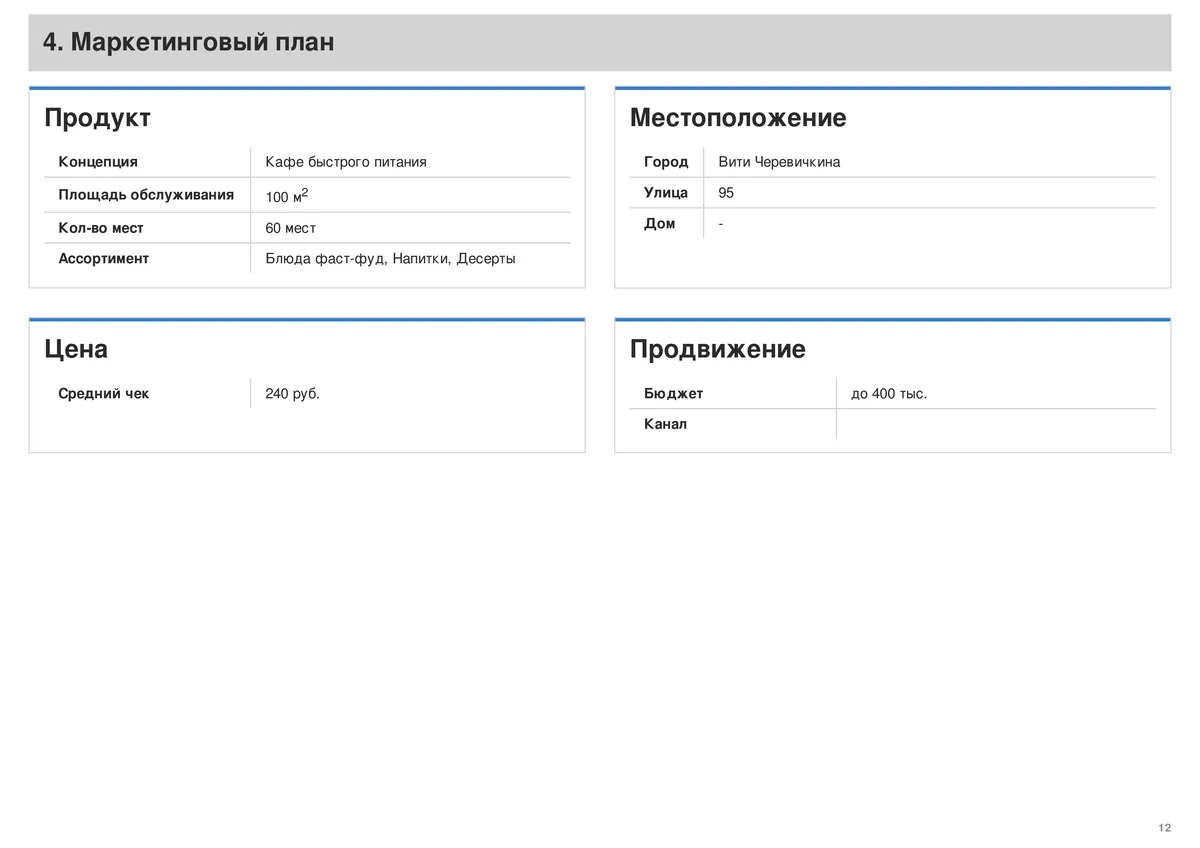The width and height of the screenshot is (1200, 848).
Task: Click the 'Дом' row label
Action: (x=659, y=224)
